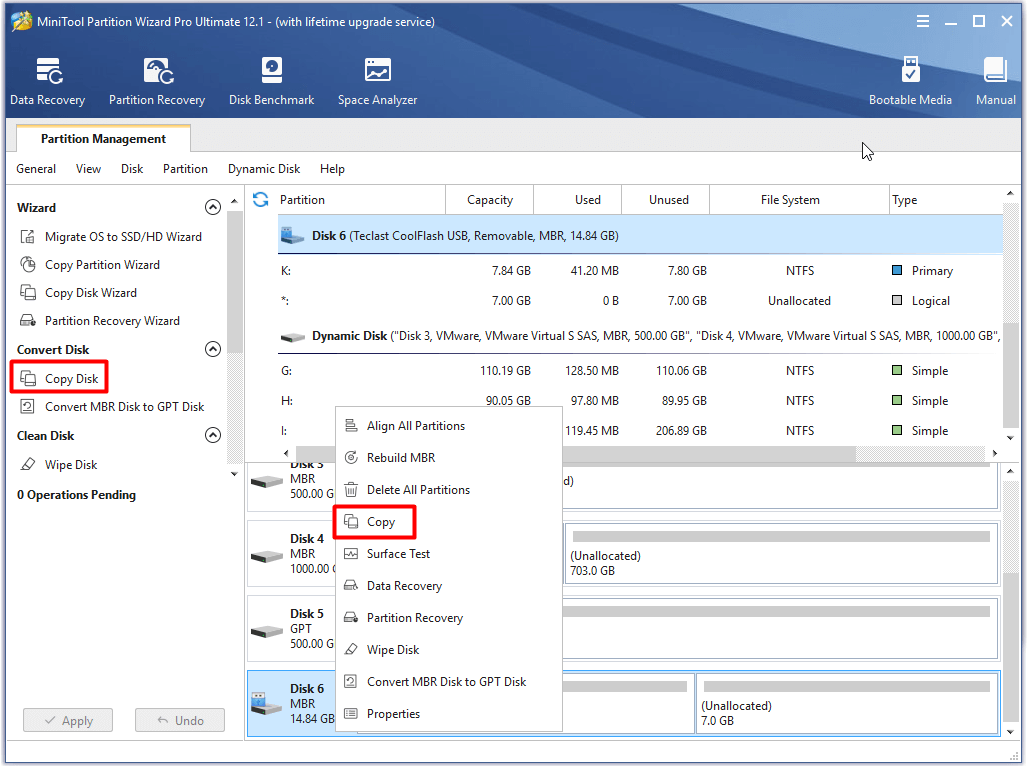Click the Disk 4 703.0 GB unallocated block

[x=781, y=553]
